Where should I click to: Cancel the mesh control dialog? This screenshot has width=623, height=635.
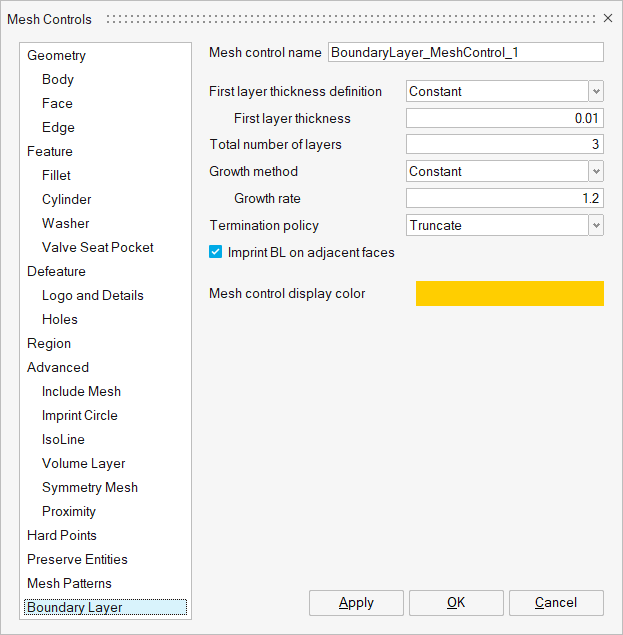point(556,602)
